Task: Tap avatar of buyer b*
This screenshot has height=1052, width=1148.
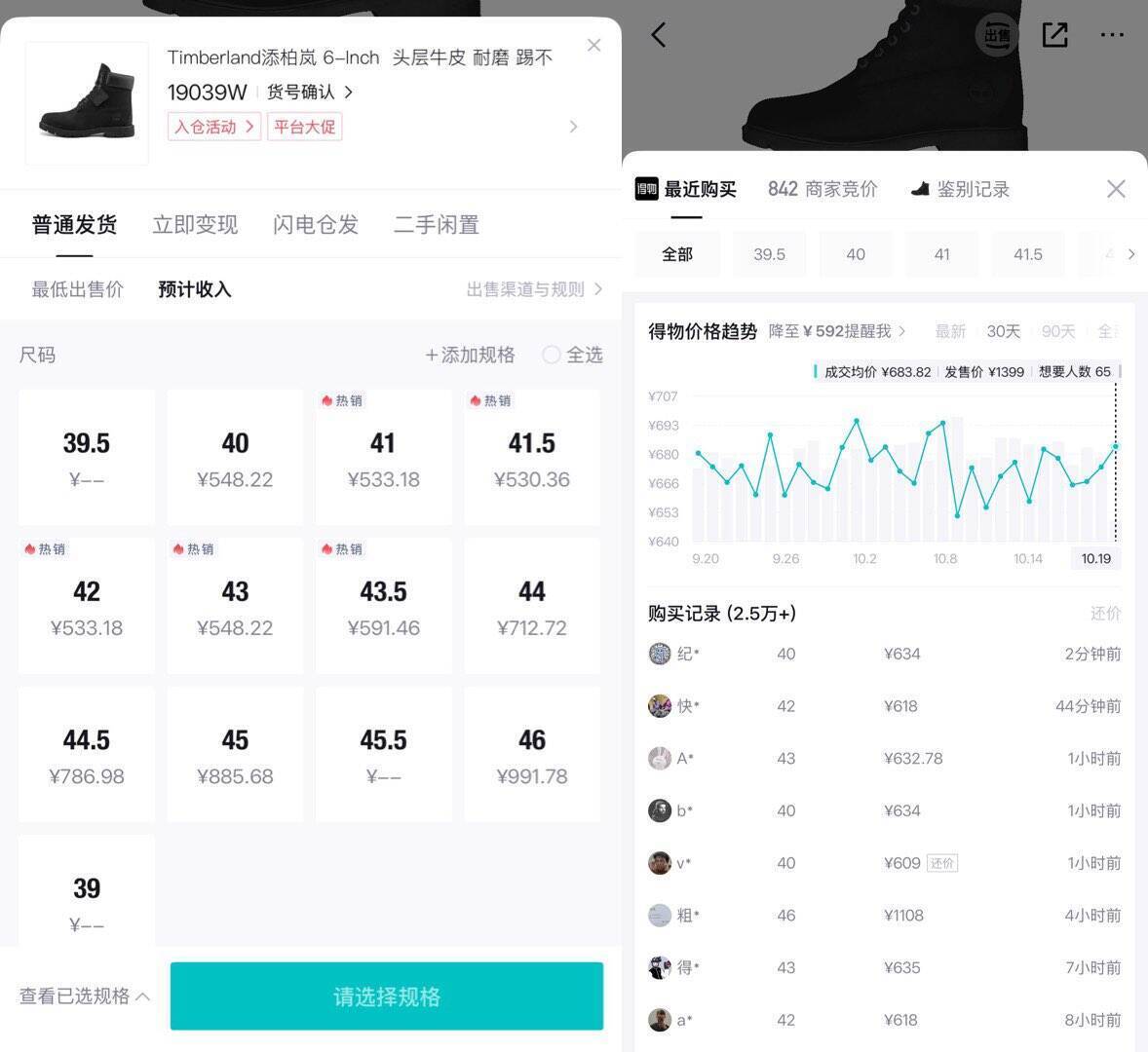Action: (x=660, y=810)
